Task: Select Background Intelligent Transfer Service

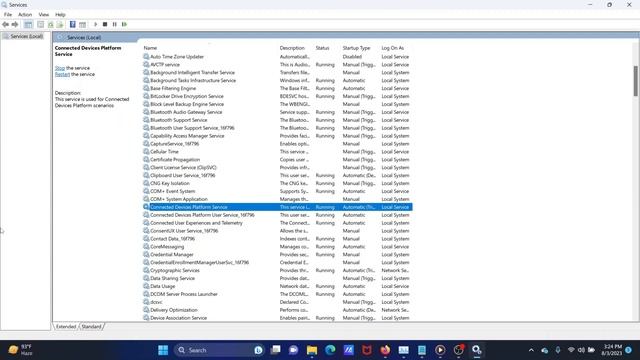Action: (278, 73)
